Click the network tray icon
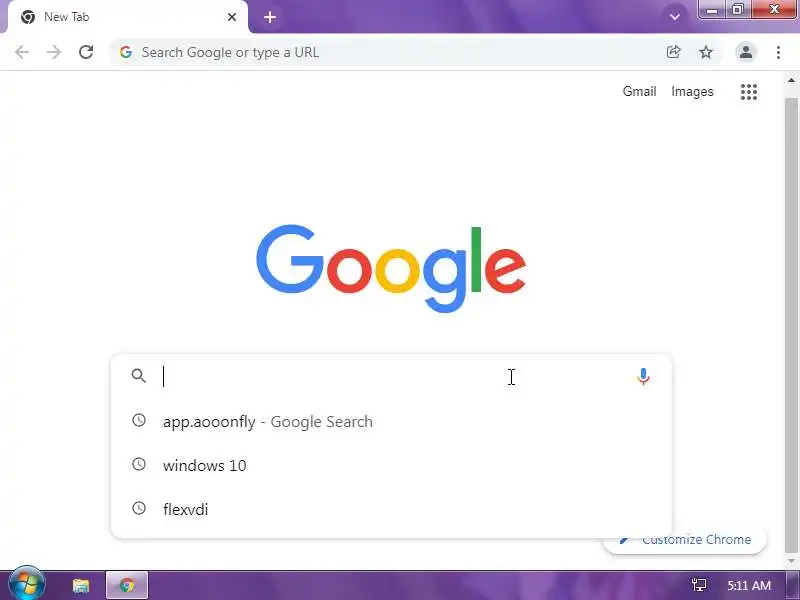800x600 pixels. (699, 585)
